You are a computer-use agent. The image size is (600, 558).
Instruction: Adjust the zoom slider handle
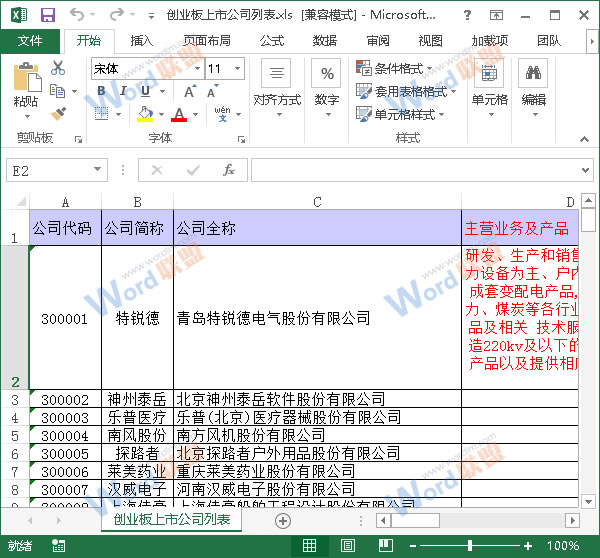click(x=470, y=546)
